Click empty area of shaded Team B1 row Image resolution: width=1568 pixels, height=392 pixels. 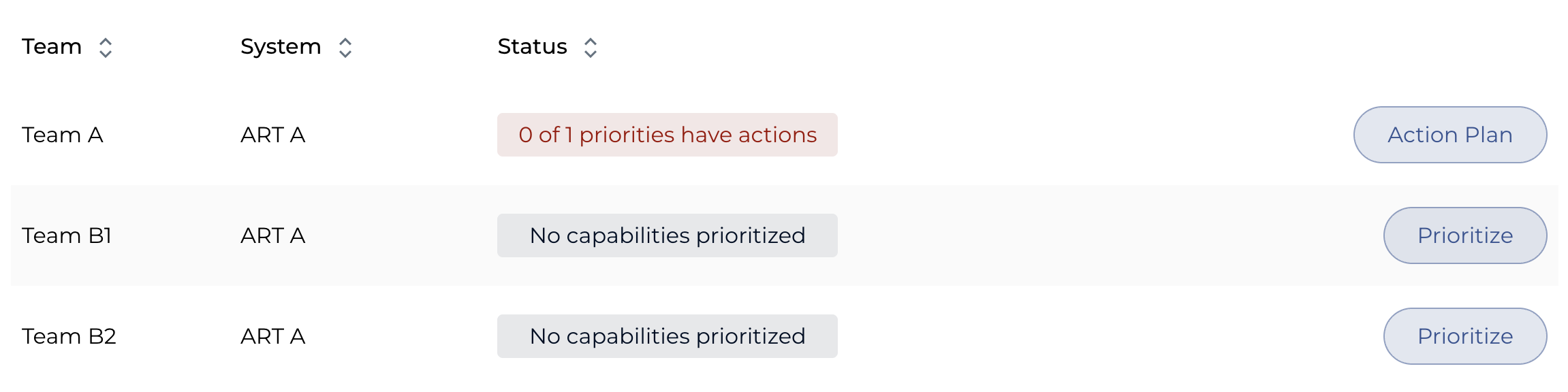[1103, 235]
